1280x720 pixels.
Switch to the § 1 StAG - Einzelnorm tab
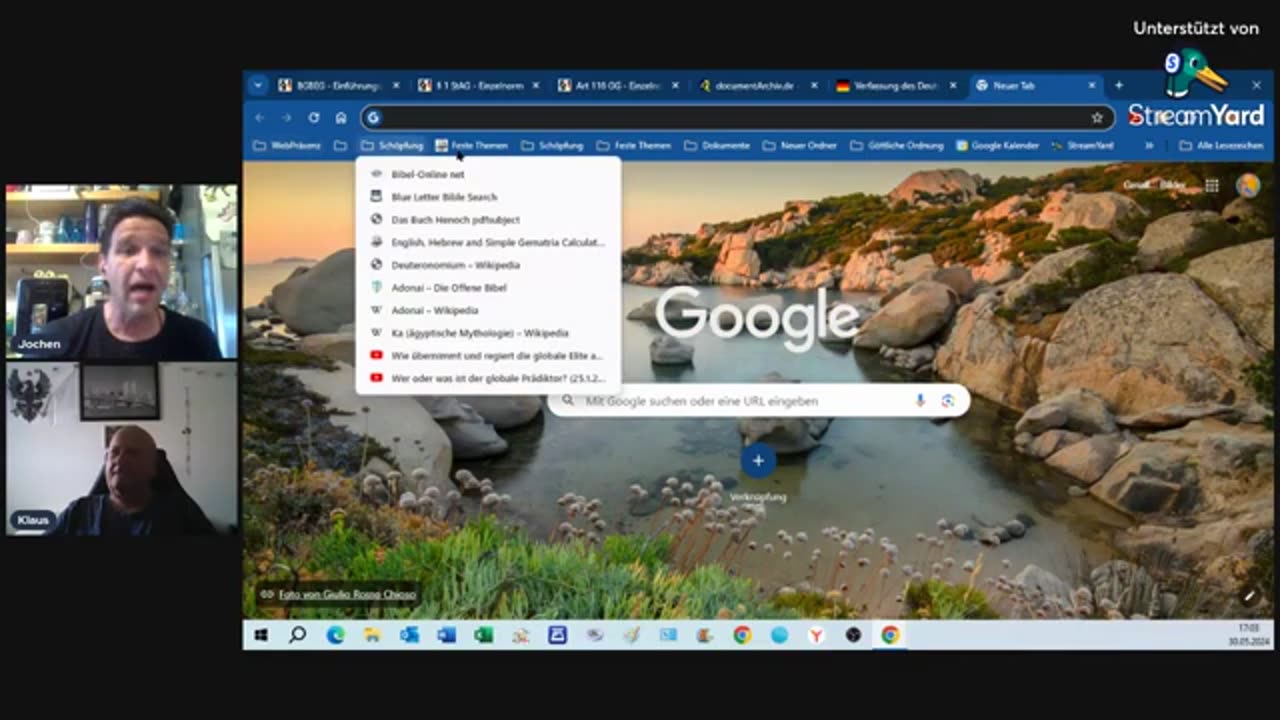[478, 86]
